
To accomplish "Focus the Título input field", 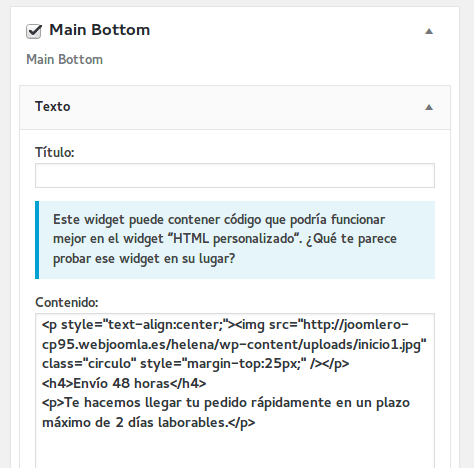I will (235, 175).
